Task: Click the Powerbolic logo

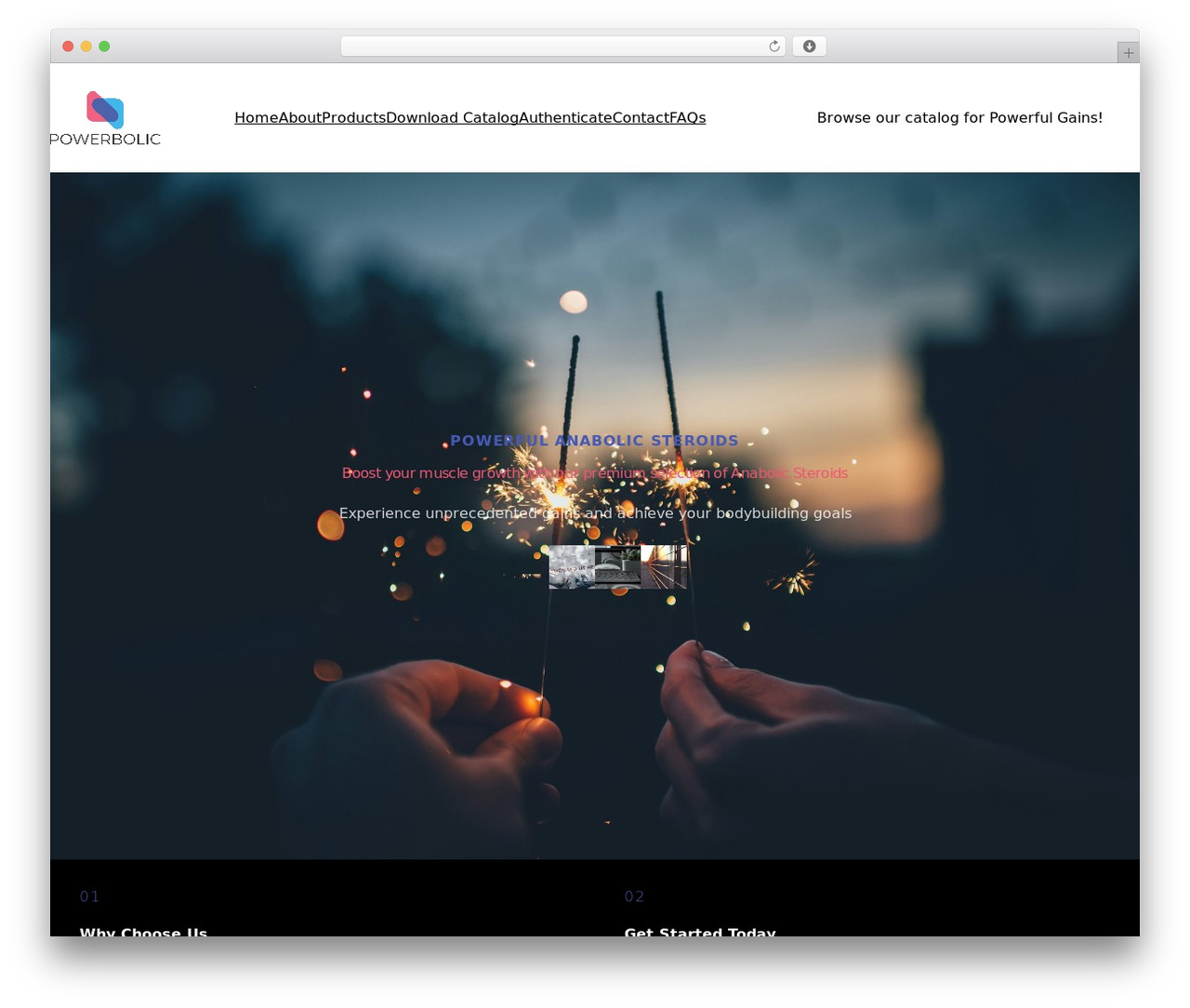Action: tap(105, 118)
